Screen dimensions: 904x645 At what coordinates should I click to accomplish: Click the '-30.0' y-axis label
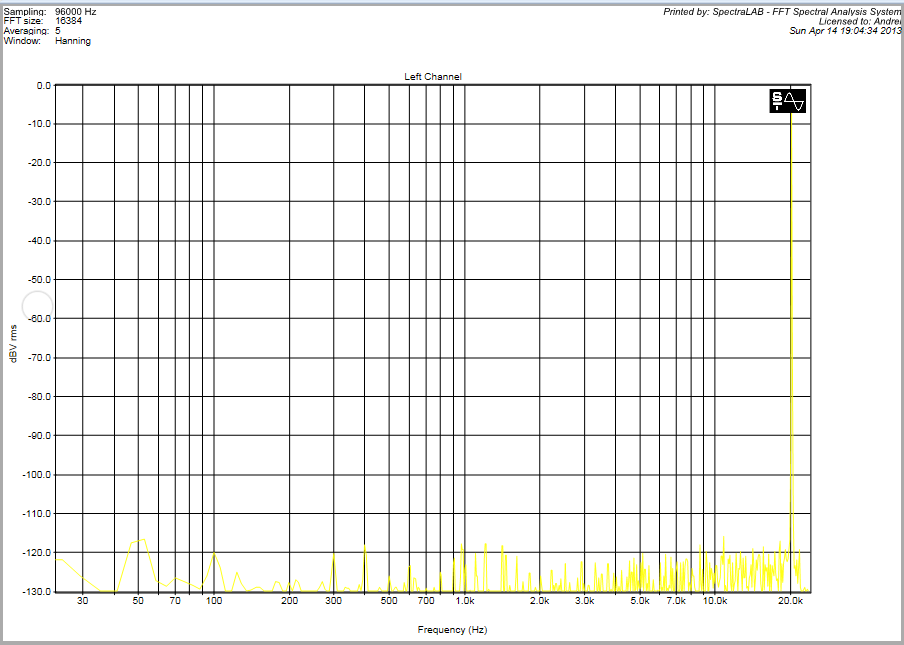pyautogui.click(x=40, y=202)
